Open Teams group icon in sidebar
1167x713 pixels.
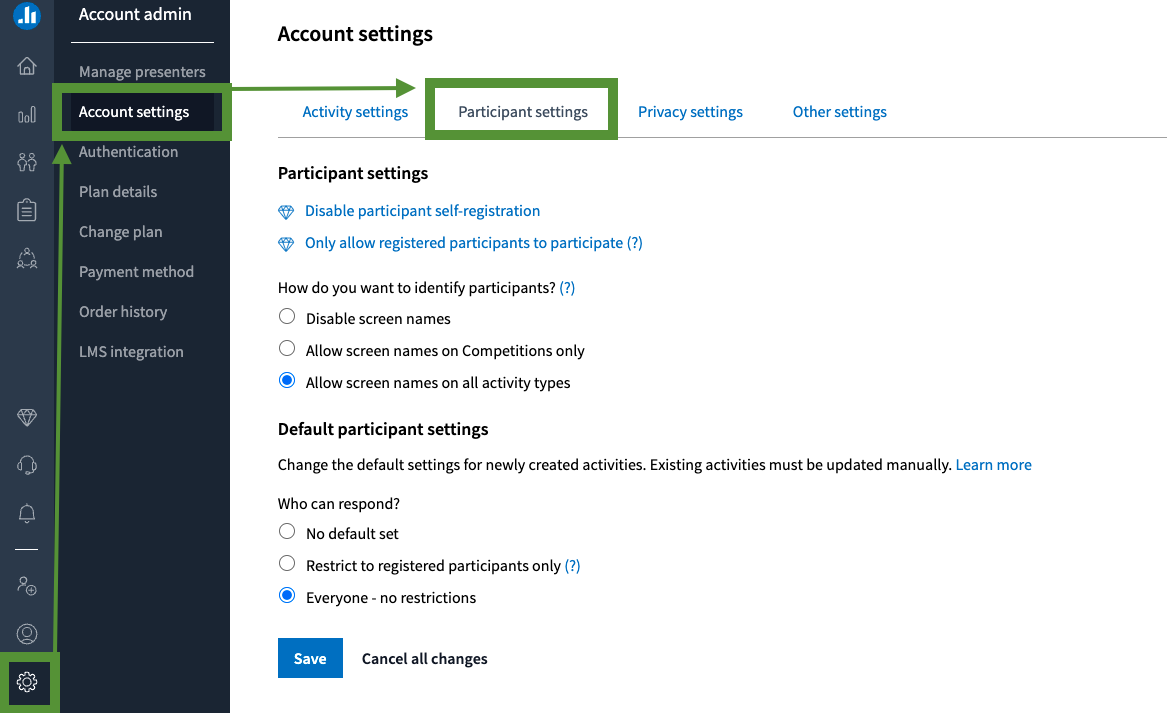(27, 258)
